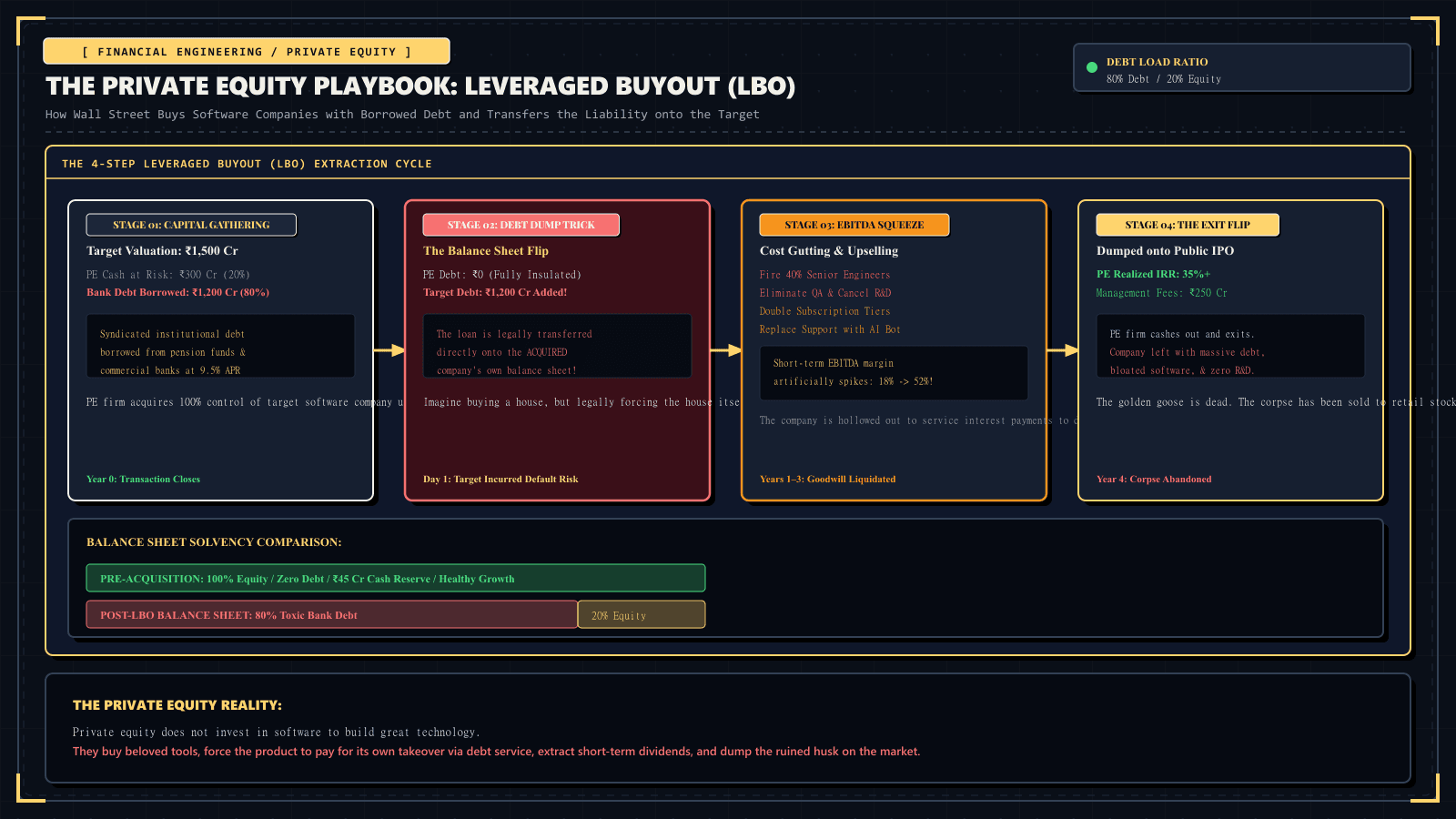Screen dimensions: 1456x819
Task: Click the Debt Load Ratio heading
Action: [1158, 62]
